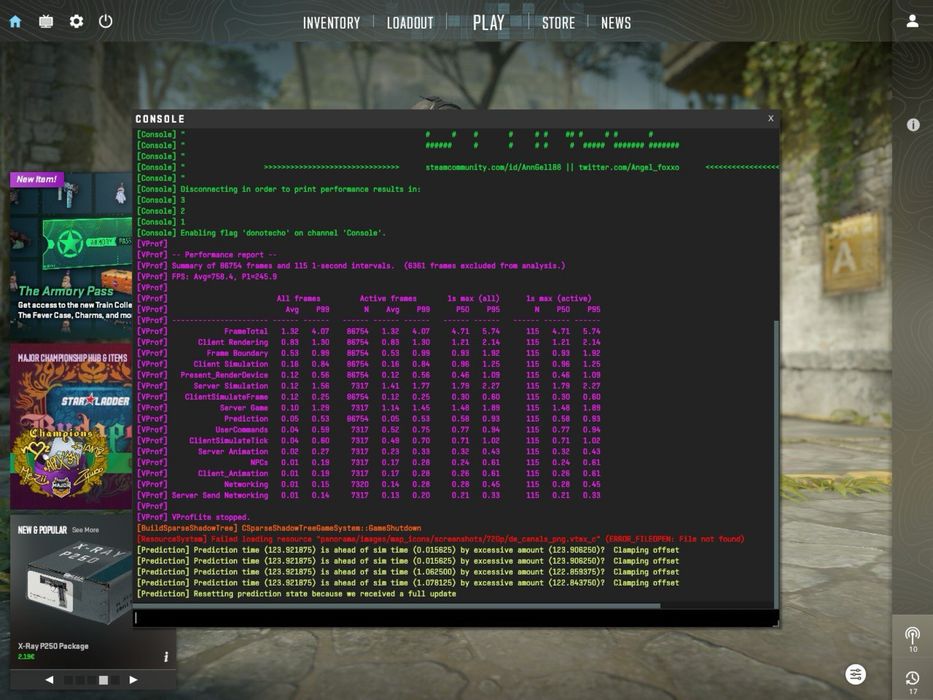The height and width of the screenshot is (700, 933).
Task: Click the power quit icon
Action: tap(105, 21)
